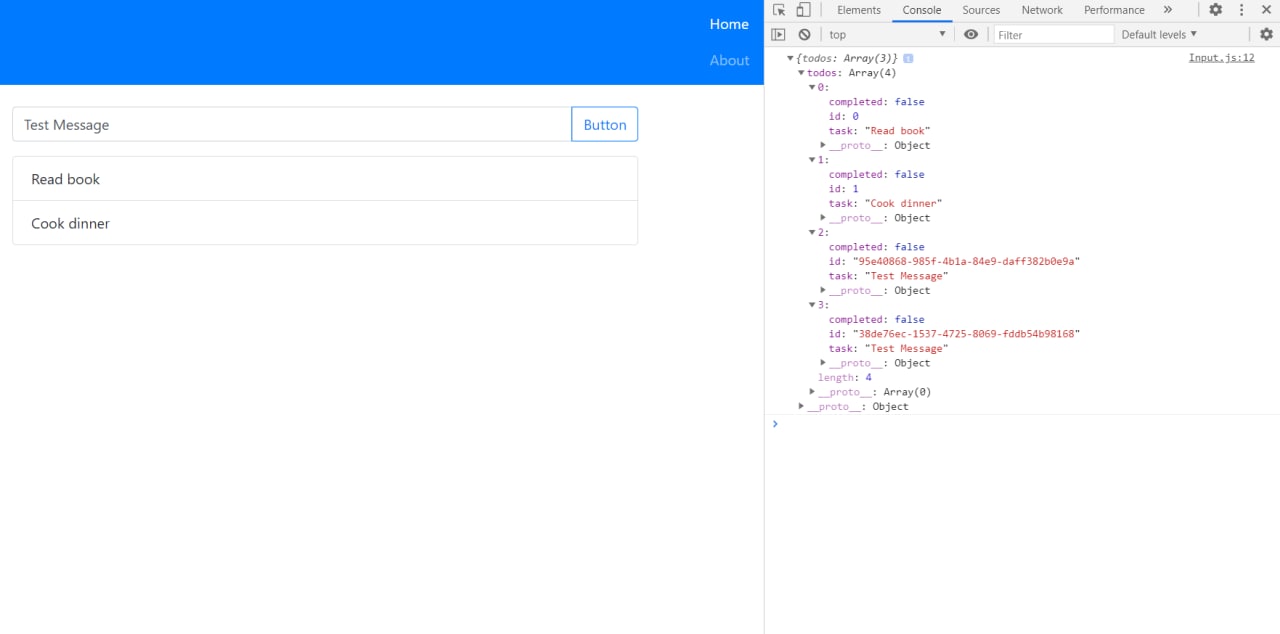Viewport: 1280px width, 634px height.
Task: Open the Input.js:12 source link
Action: (1221, 58)
